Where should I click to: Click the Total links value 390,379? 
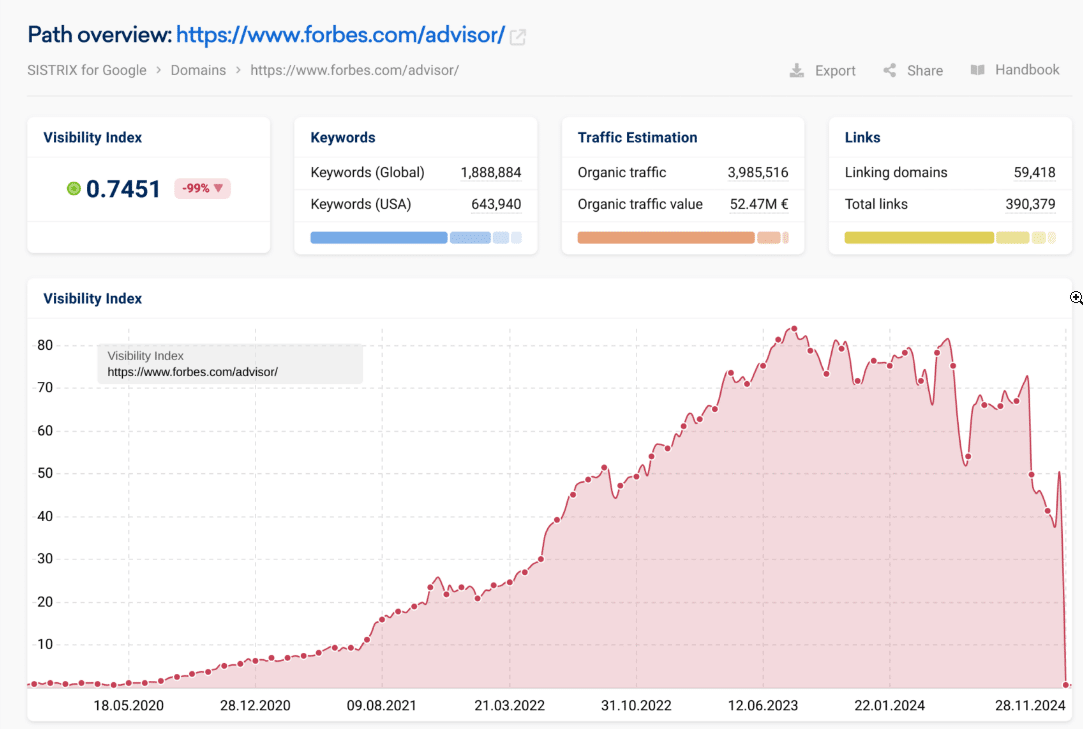click(x=1031, y=204)
